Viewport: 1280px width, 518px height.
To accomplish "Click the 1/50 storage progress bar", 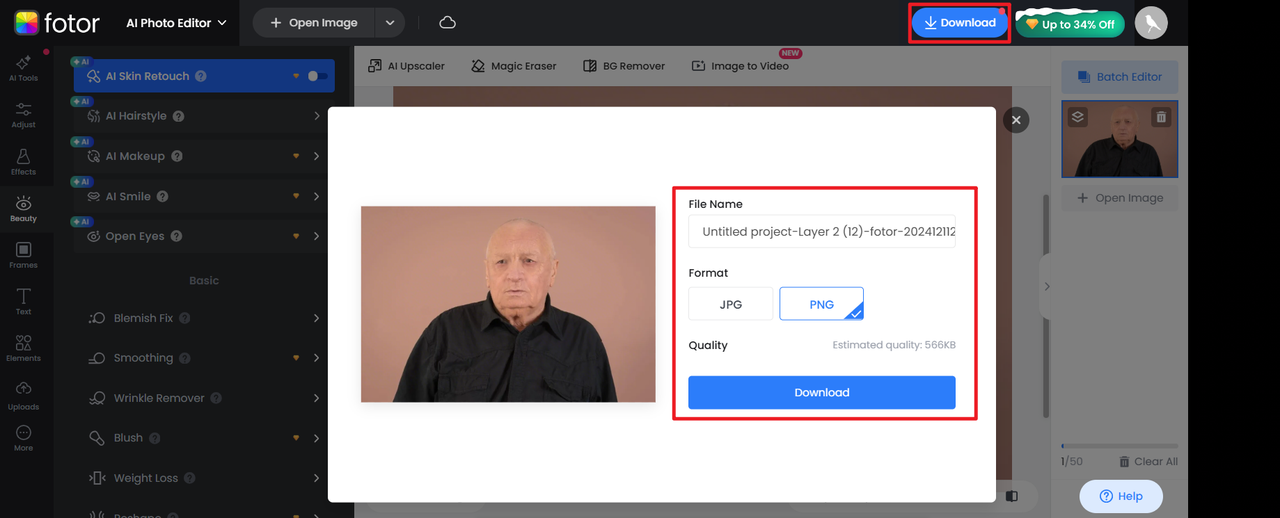I will point(1119,446).
